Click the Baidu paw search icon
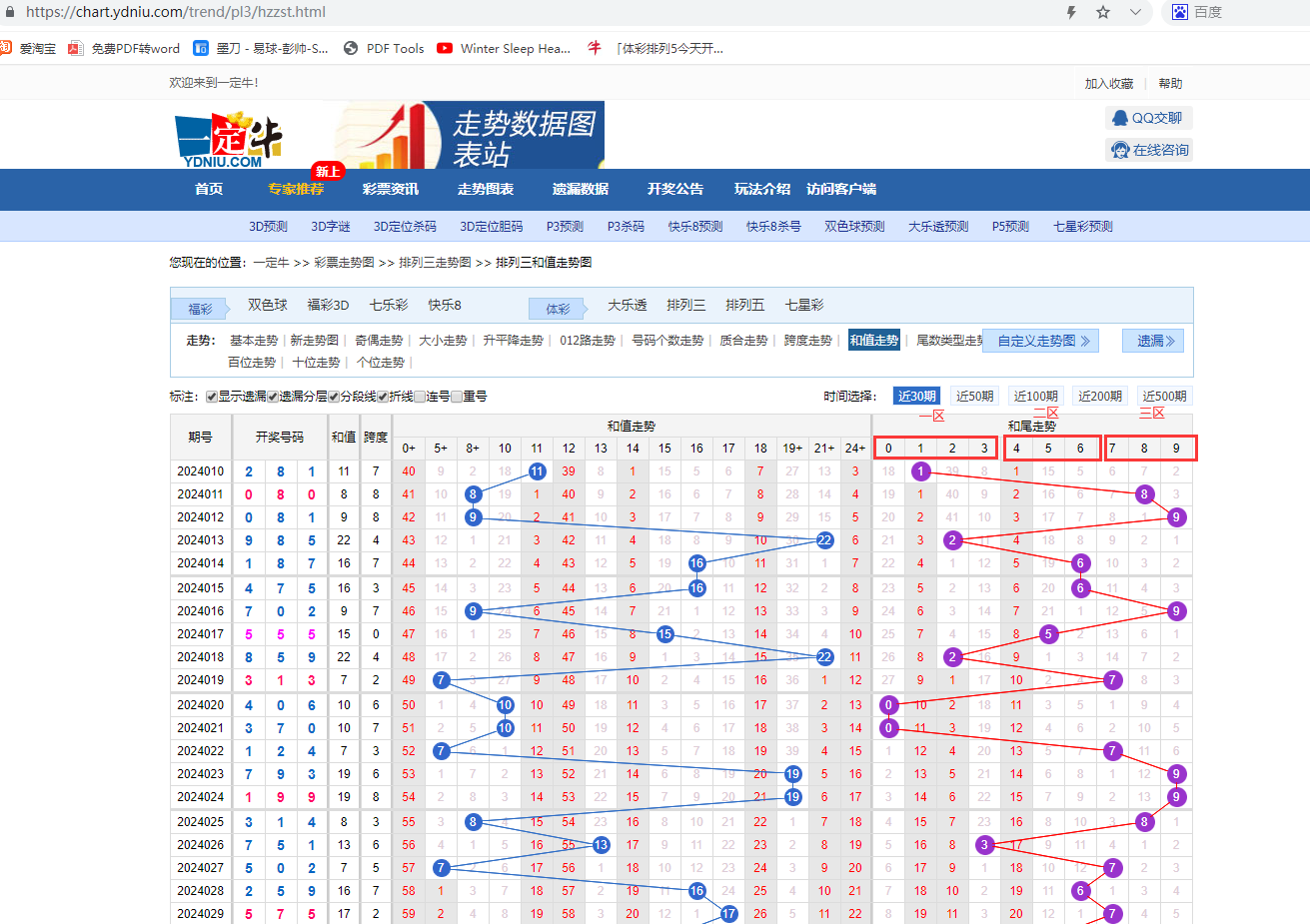 [1180, 12]
